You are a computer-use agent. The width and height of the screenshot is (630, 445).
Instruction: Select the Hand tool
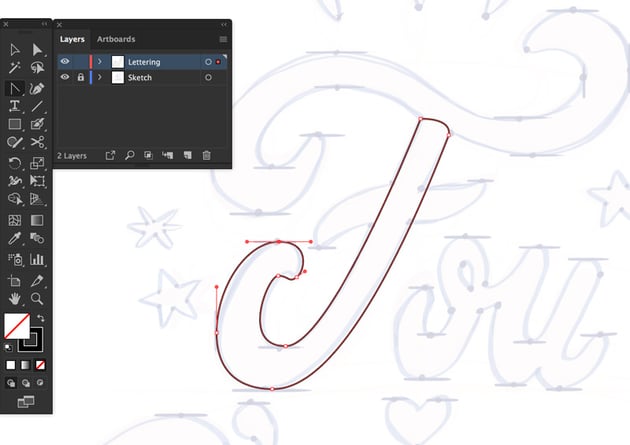(x=14, y=298)
